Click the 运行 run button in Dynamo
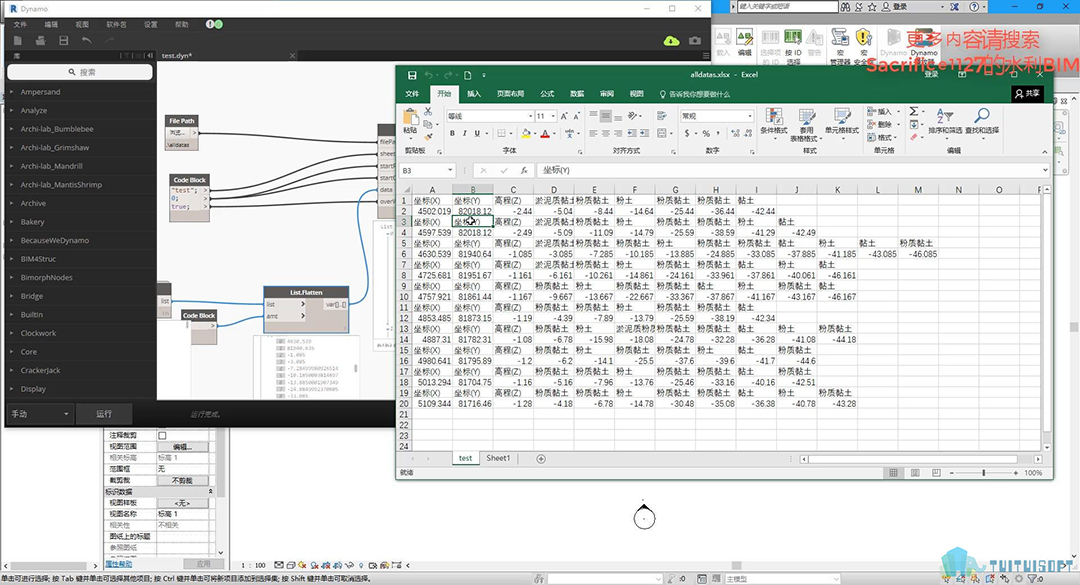The height and width of the screenshot is (585, 1080). coord(104,414)
